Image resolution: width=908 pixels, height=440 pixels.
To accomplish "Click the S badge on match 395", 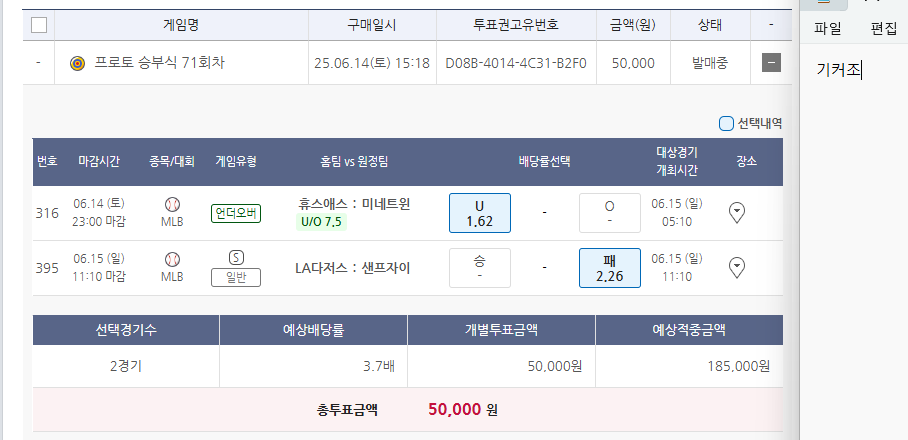I will [x=236, y=257].
